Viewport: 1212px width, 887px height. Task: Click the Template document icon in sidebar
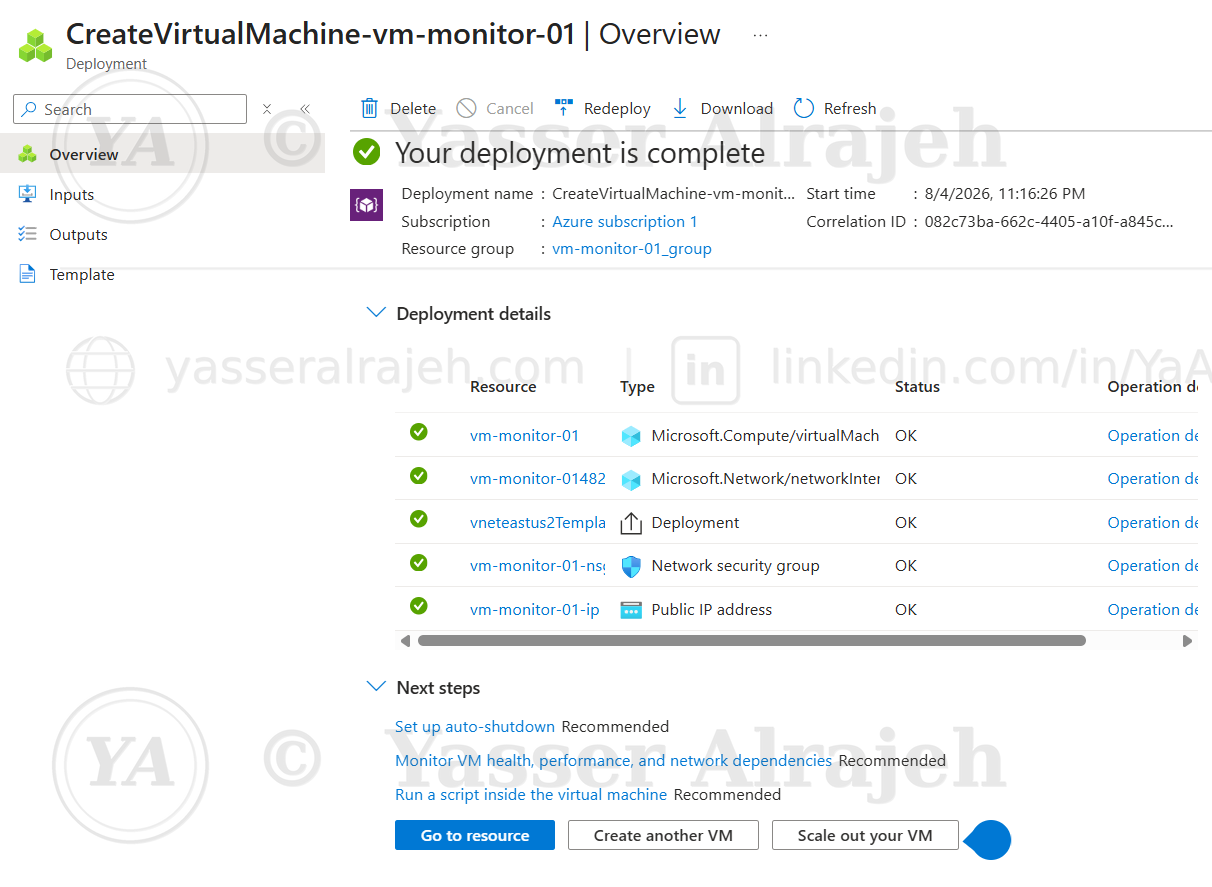coord(28,274)
